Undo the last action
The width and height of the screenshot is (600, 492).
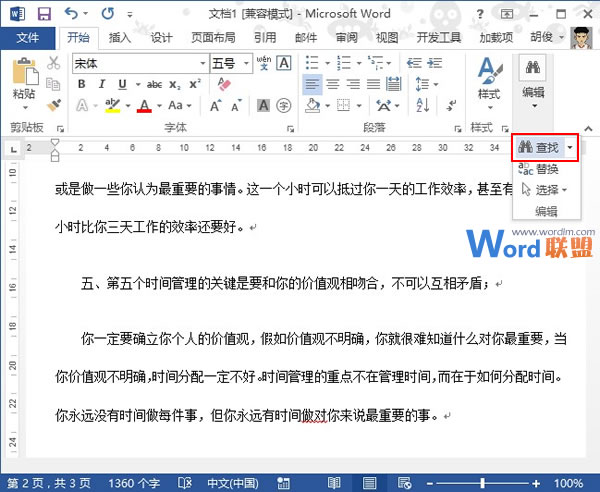(x=71, y=14)
